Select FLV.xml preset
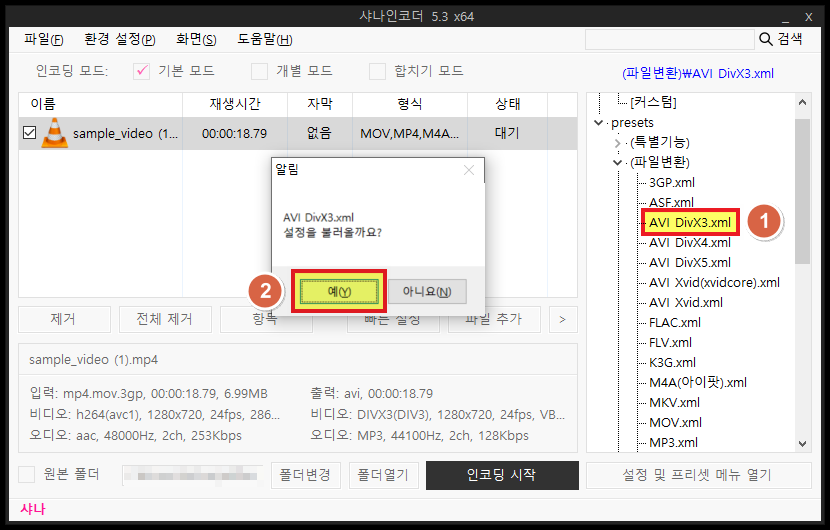 (x=671, y=343)
